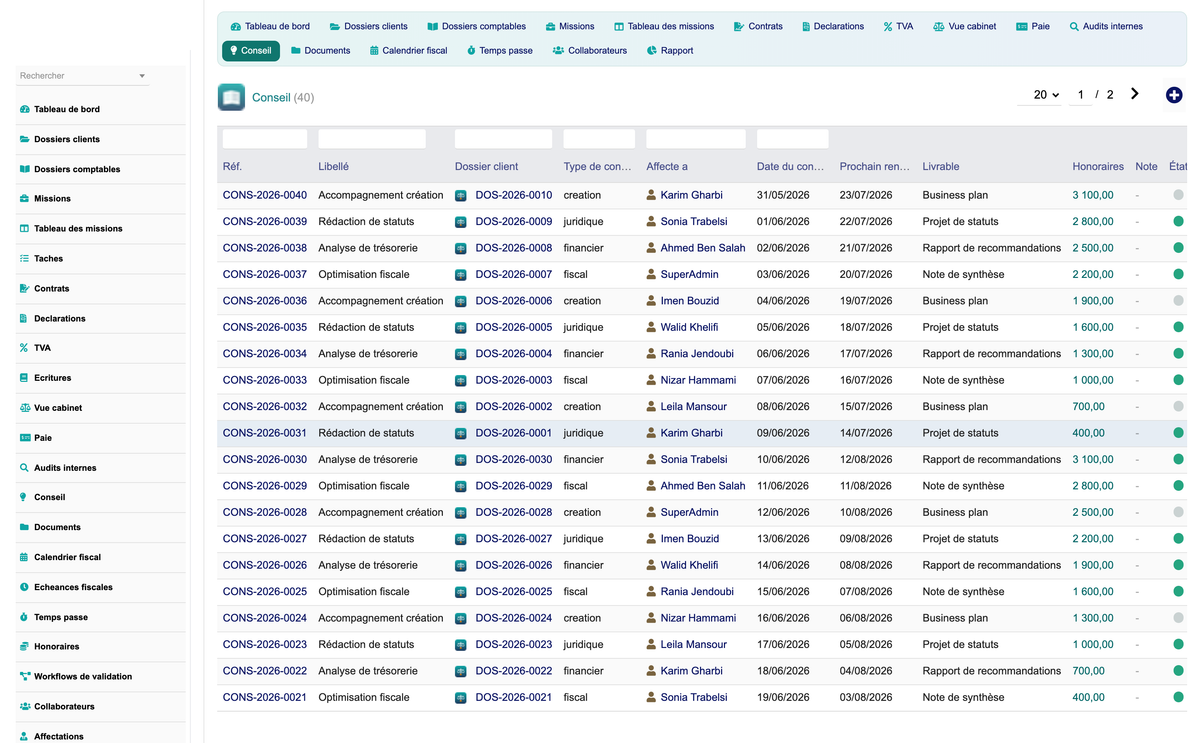Click the Dossiers comptables book icon in sidebar
The image size is (1200, 743).
coord(24,169)
